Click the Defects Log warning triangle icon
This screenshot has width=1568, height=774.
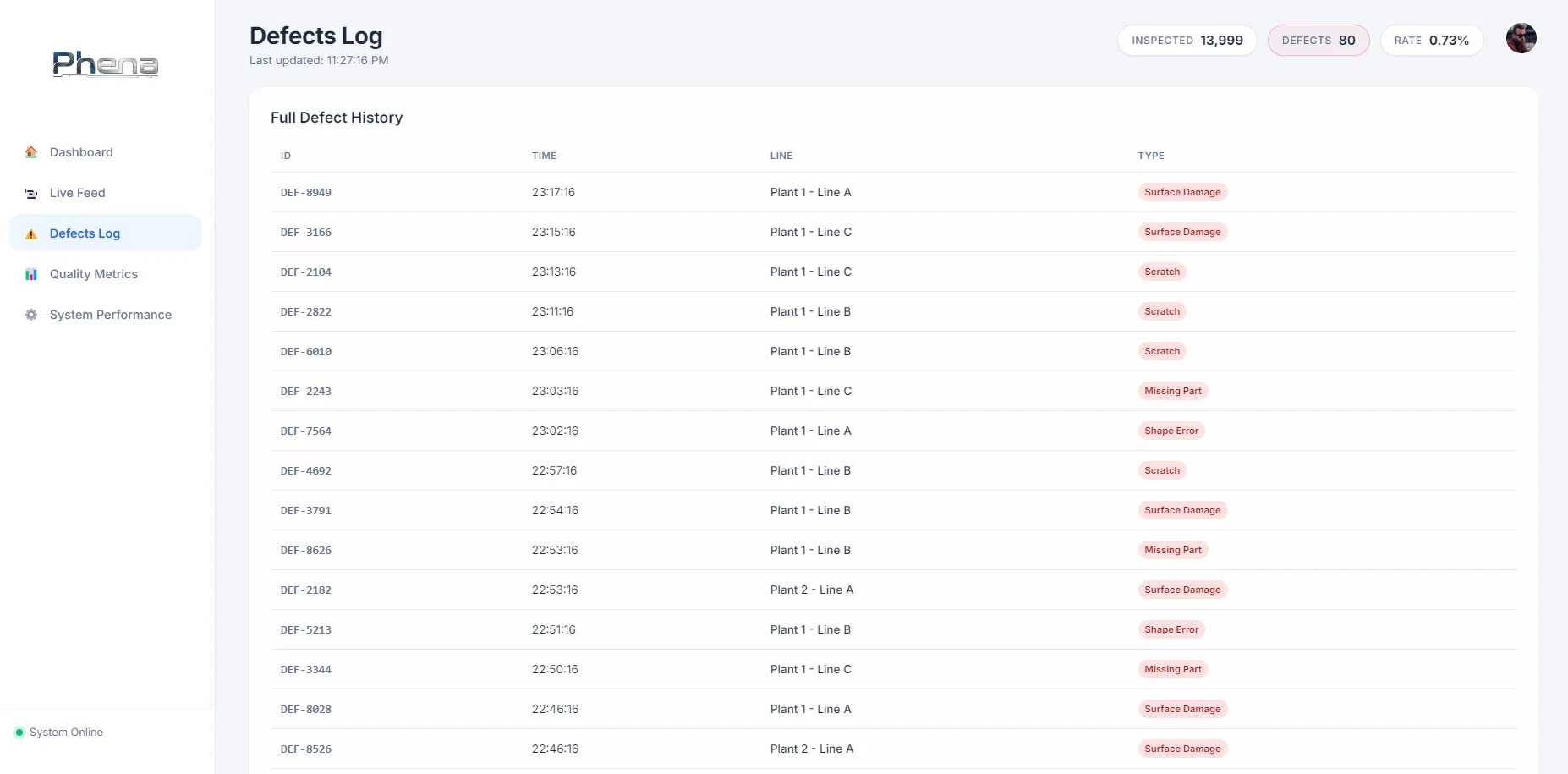[31, 233]
